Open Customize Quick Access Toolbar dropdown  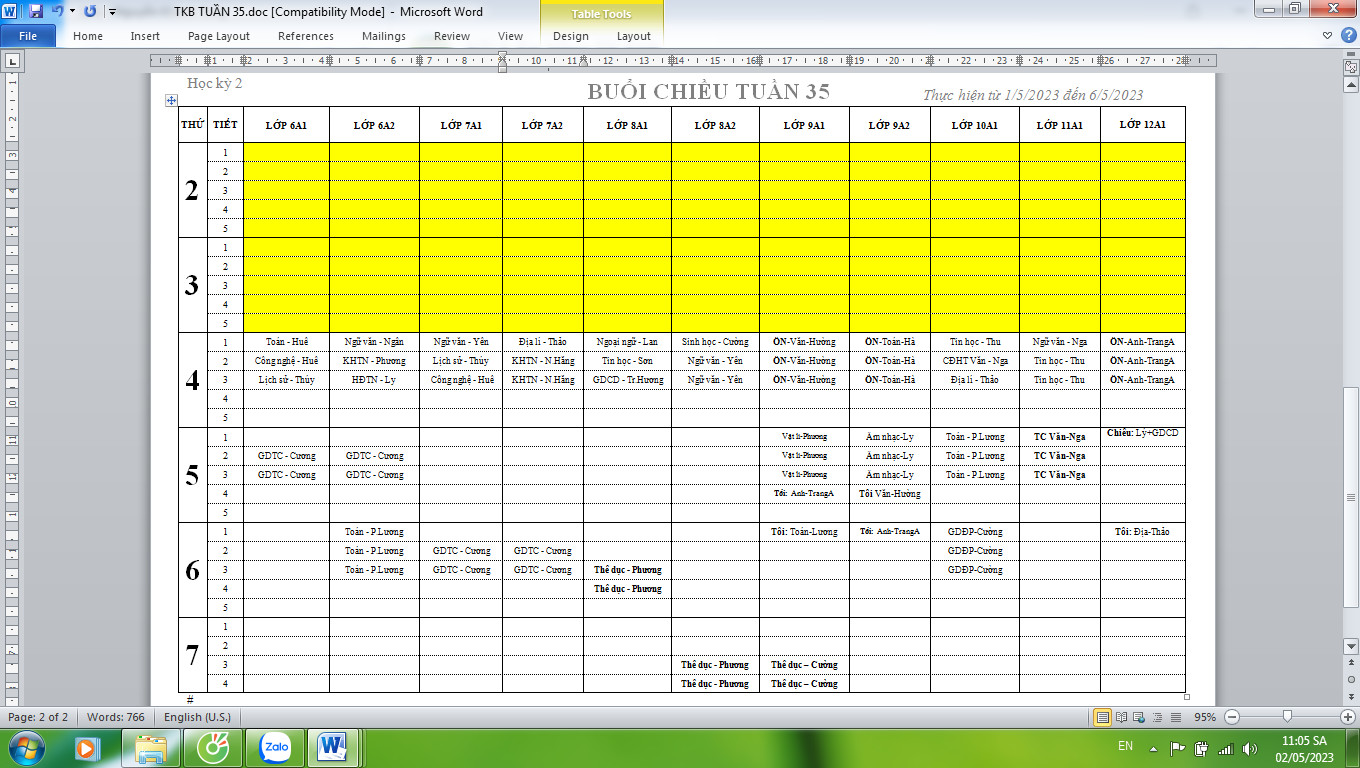pyautogui.click(x=111, y=12)
